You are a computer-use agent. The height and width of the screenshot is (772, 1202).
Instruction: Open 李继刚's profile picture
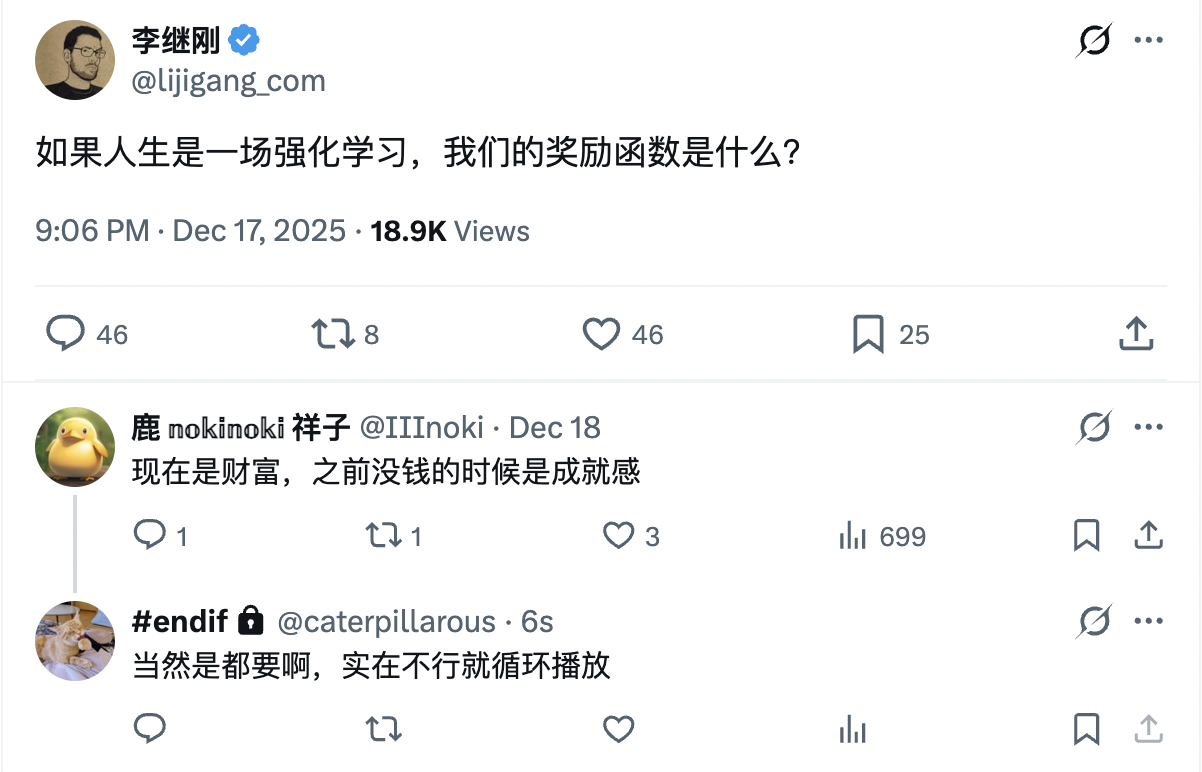(75, 59)
